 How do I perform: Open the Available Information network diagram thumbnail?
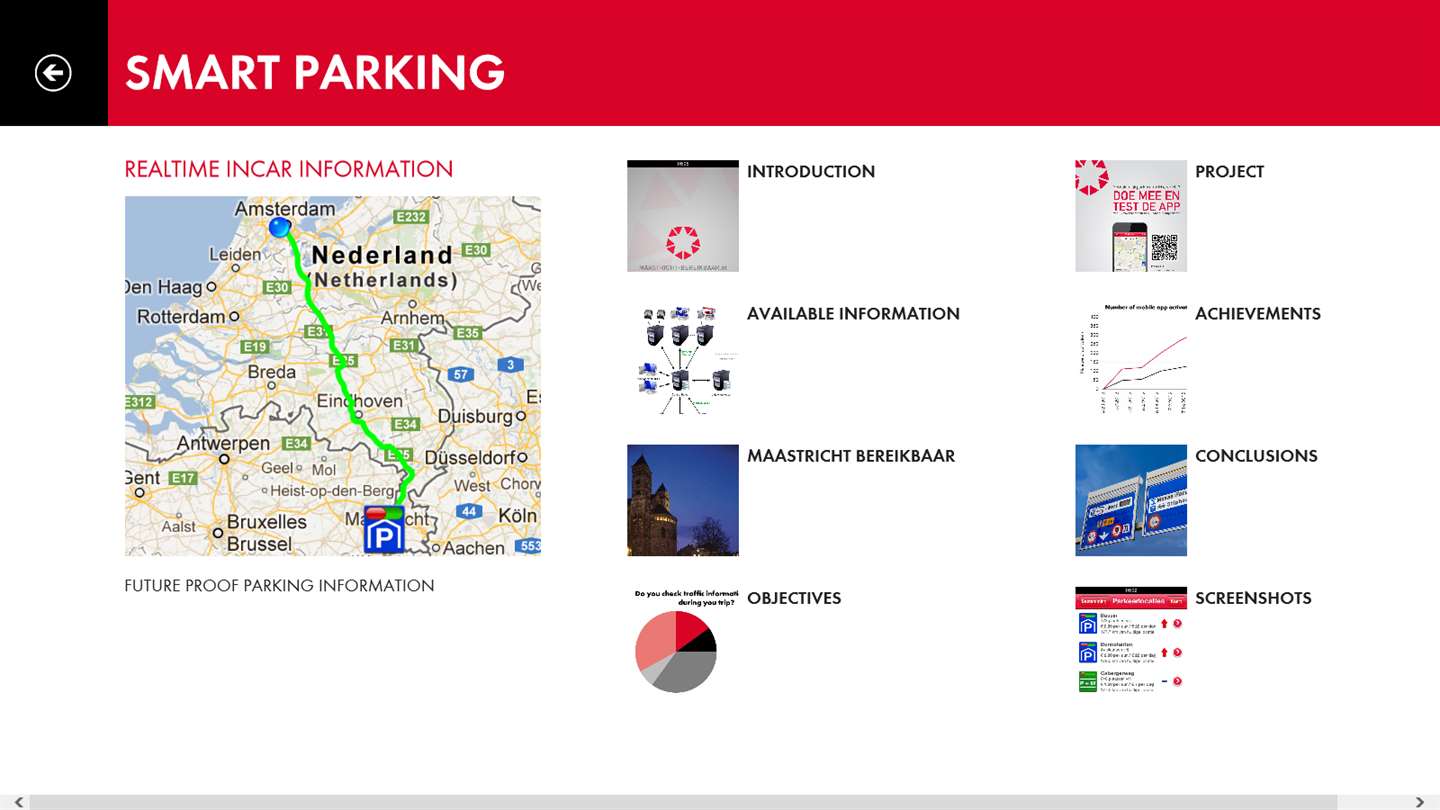pos(683,358)
